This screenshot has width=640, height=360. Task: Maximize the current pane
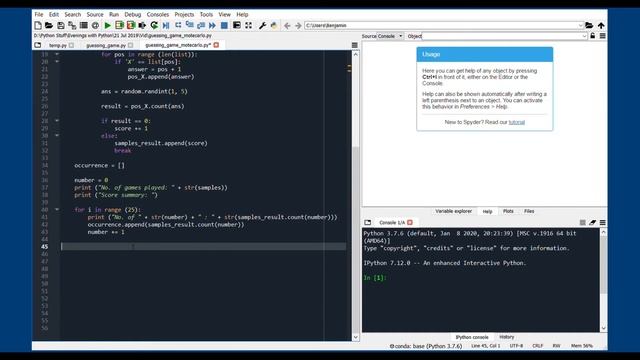point(236,25)
